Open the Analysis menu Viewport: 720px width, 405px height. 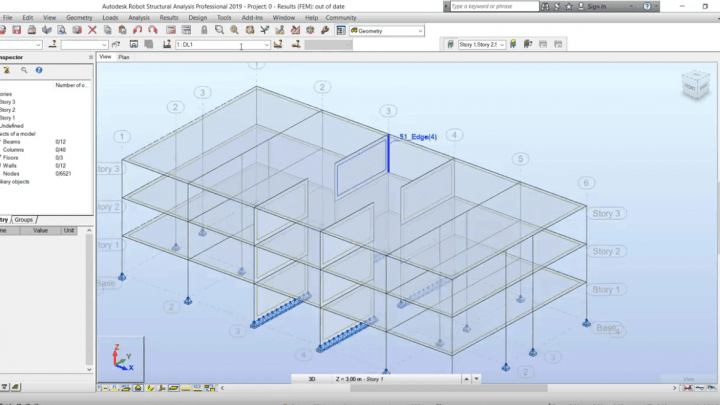139,17
